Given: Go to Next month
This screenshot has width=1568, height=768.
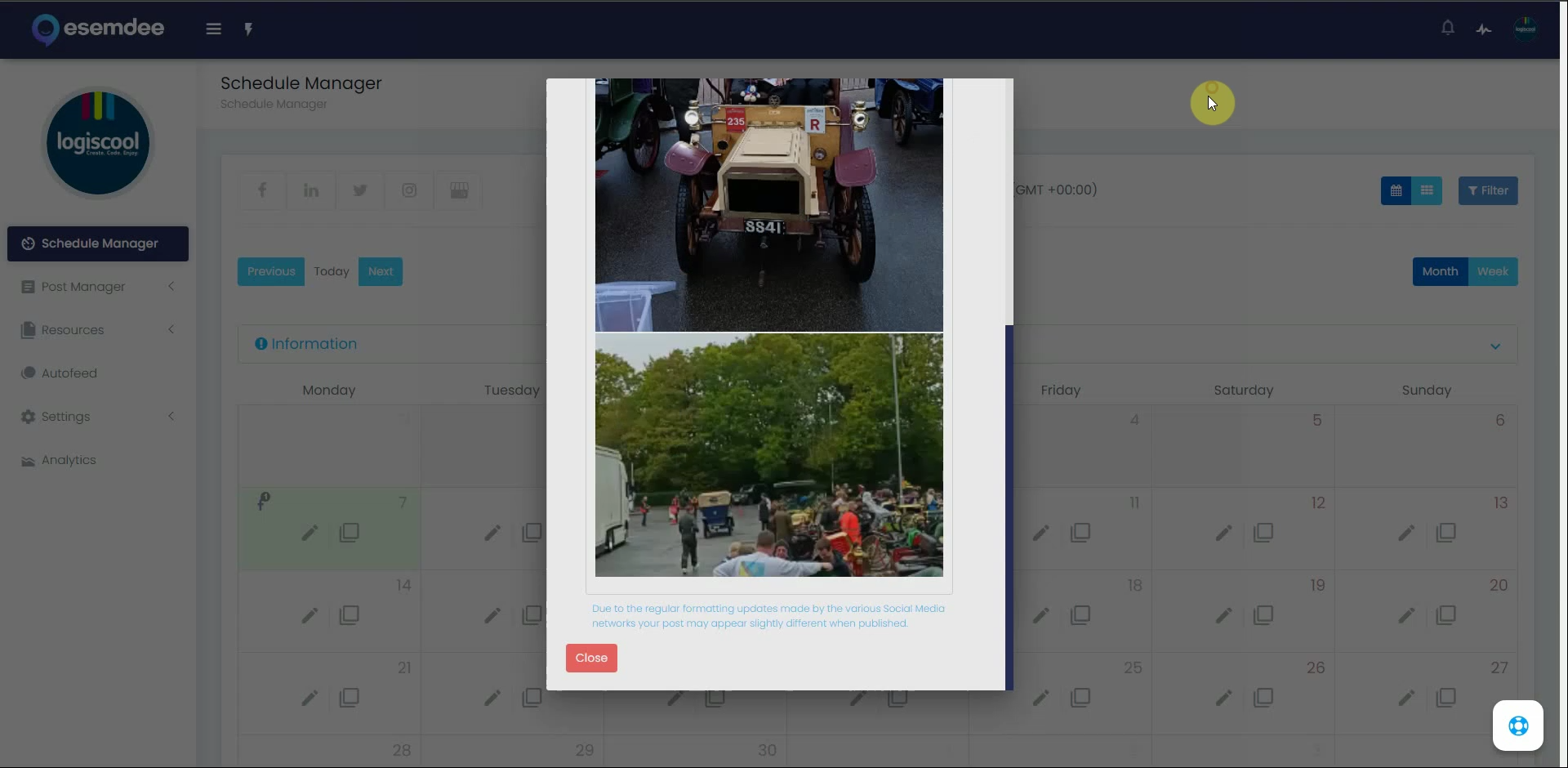Looking at the screenshot, I should [x=381, y=271].
